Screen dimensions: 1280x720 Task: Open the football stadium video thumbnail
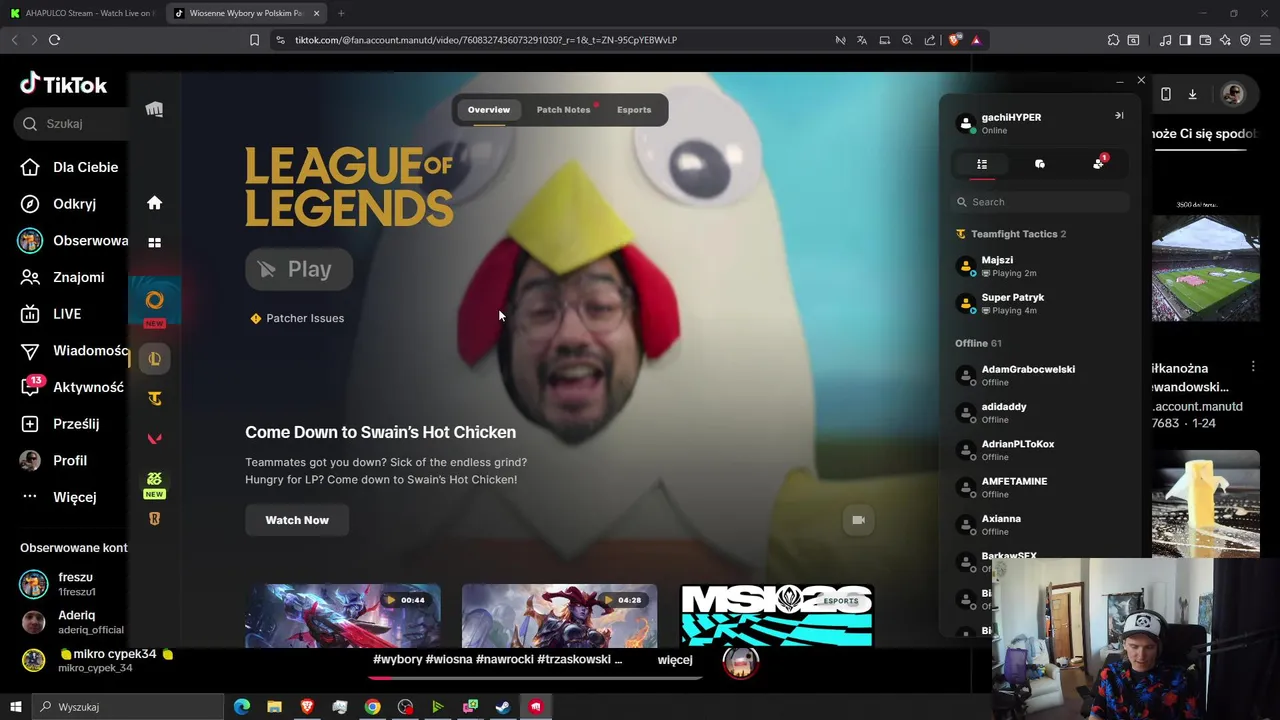click(x=1205, y=266)
